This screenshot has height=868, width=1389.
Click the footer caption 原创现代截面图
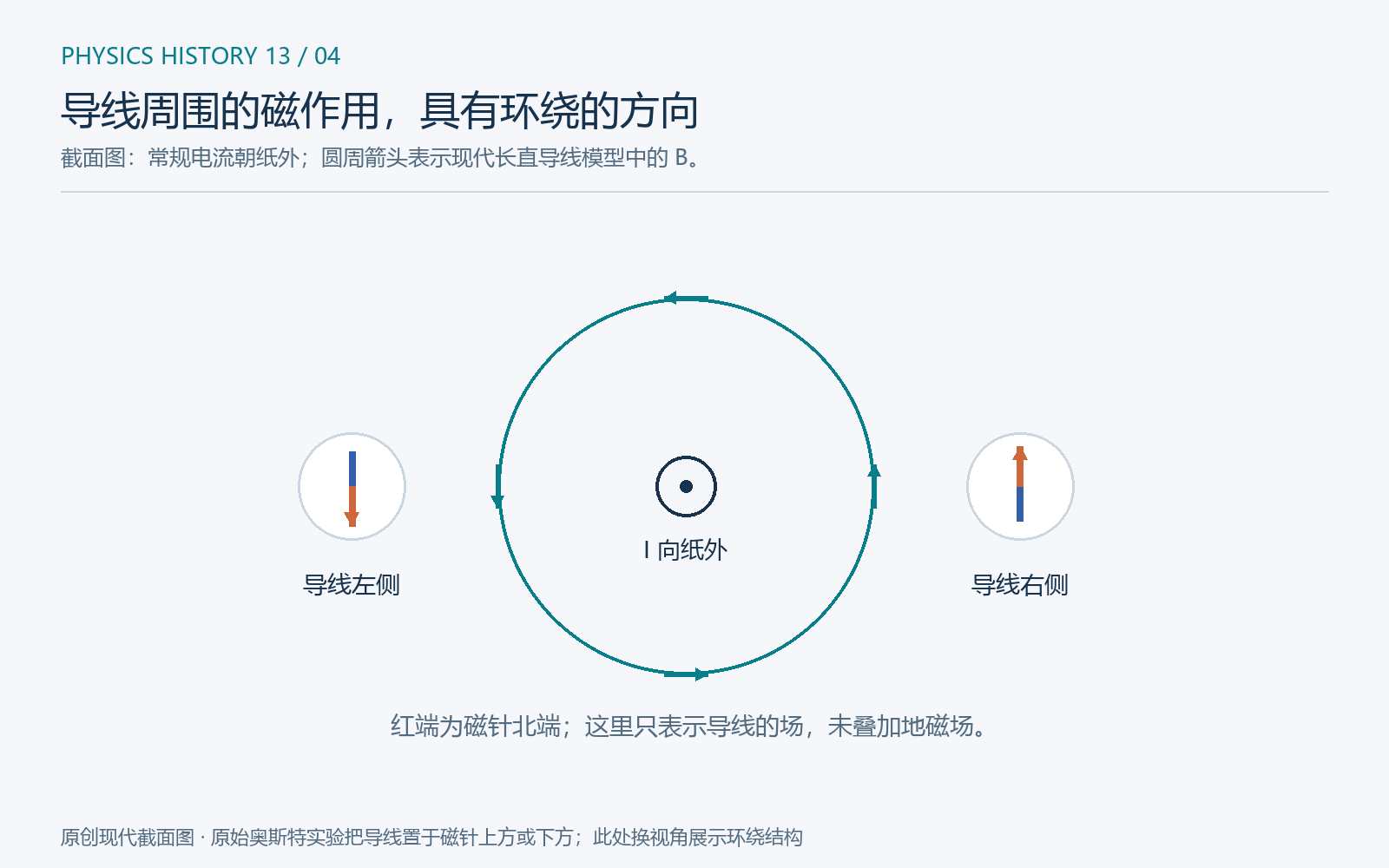(431, 837)
